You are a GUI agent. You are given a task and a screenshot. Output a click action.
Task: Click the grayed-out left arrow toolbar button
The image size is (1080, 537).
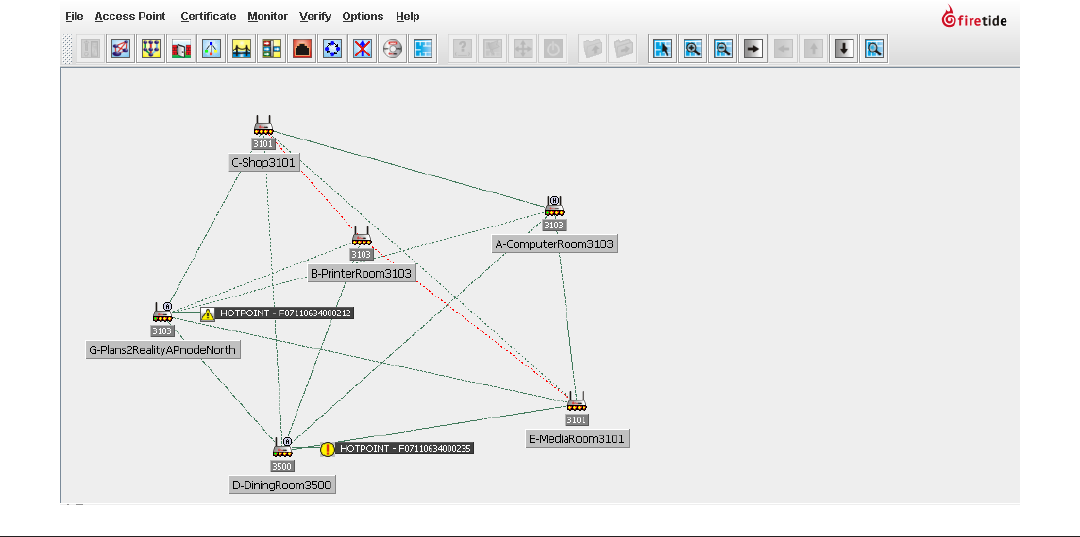[784, 49]
